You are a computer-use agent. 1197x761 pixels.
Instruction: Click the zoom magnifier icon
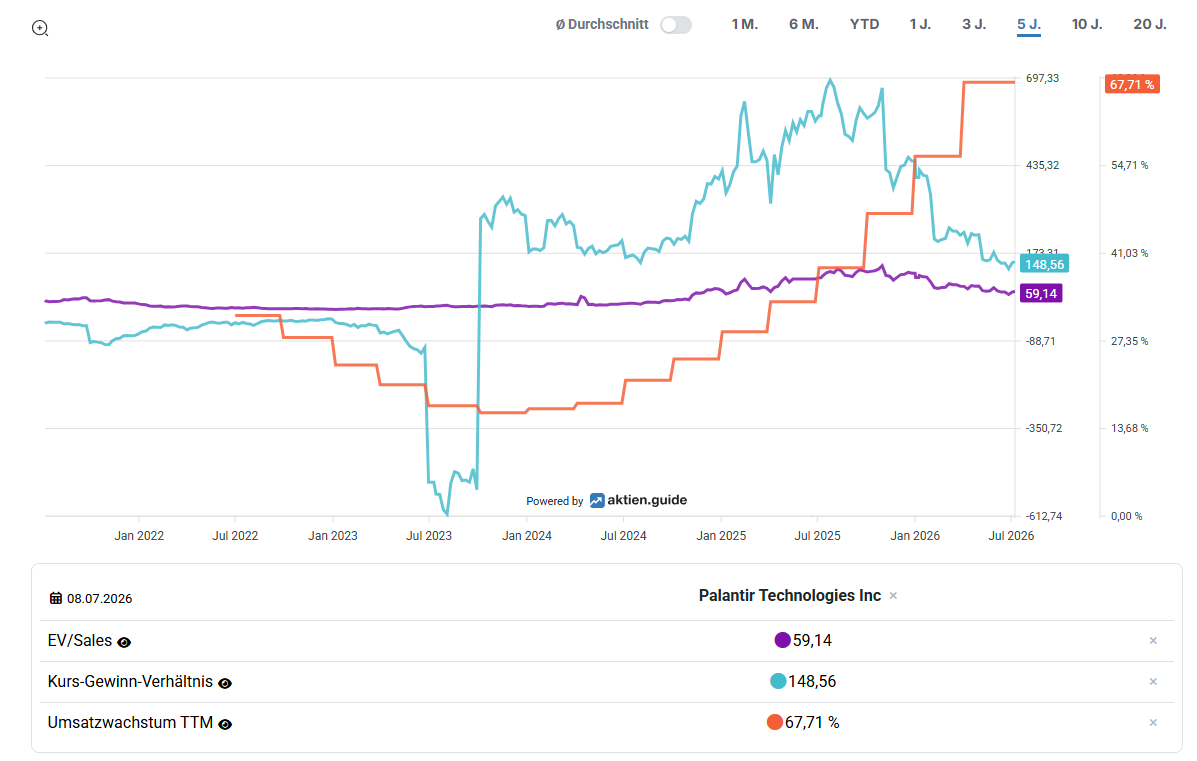[x=40, y=29]
